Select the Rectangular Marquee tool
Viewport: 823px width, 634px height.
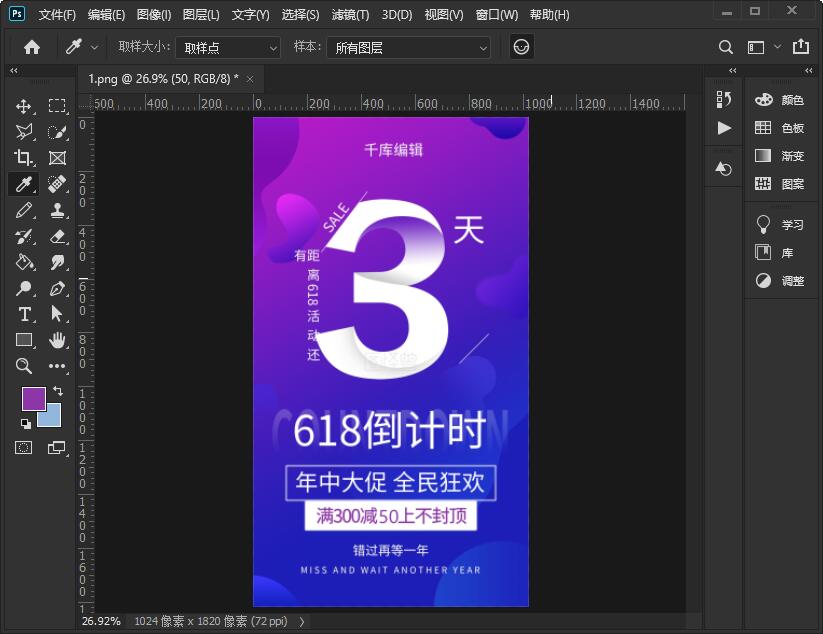click(57, 107)
